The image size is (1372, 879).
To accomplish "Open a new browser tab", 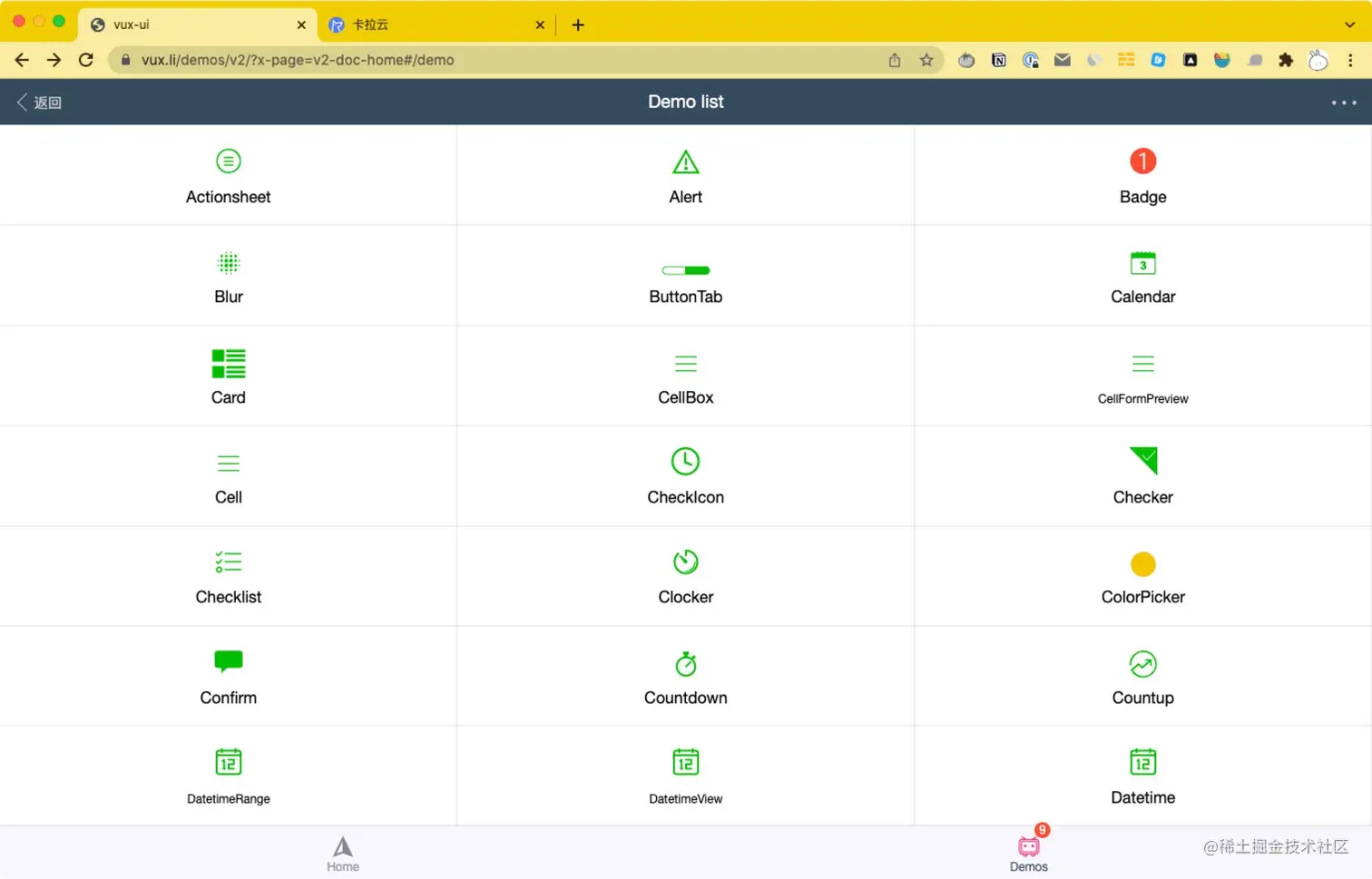I will click(578, 24).
